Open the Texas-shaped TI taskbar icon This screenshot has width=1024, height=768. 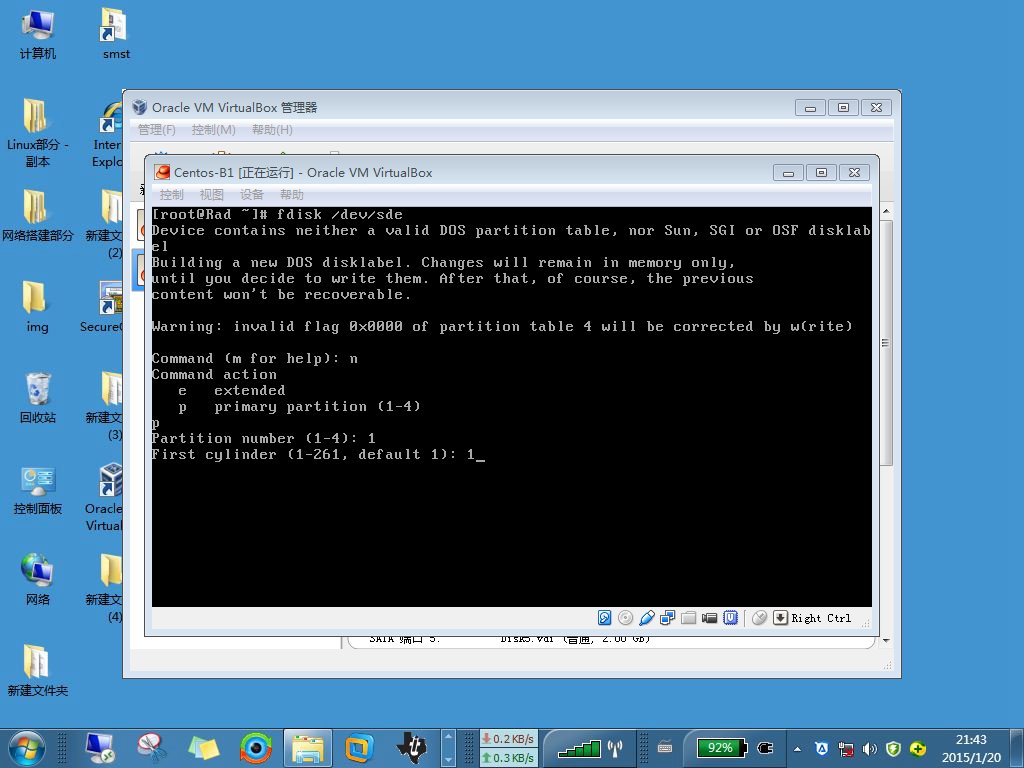411,748
